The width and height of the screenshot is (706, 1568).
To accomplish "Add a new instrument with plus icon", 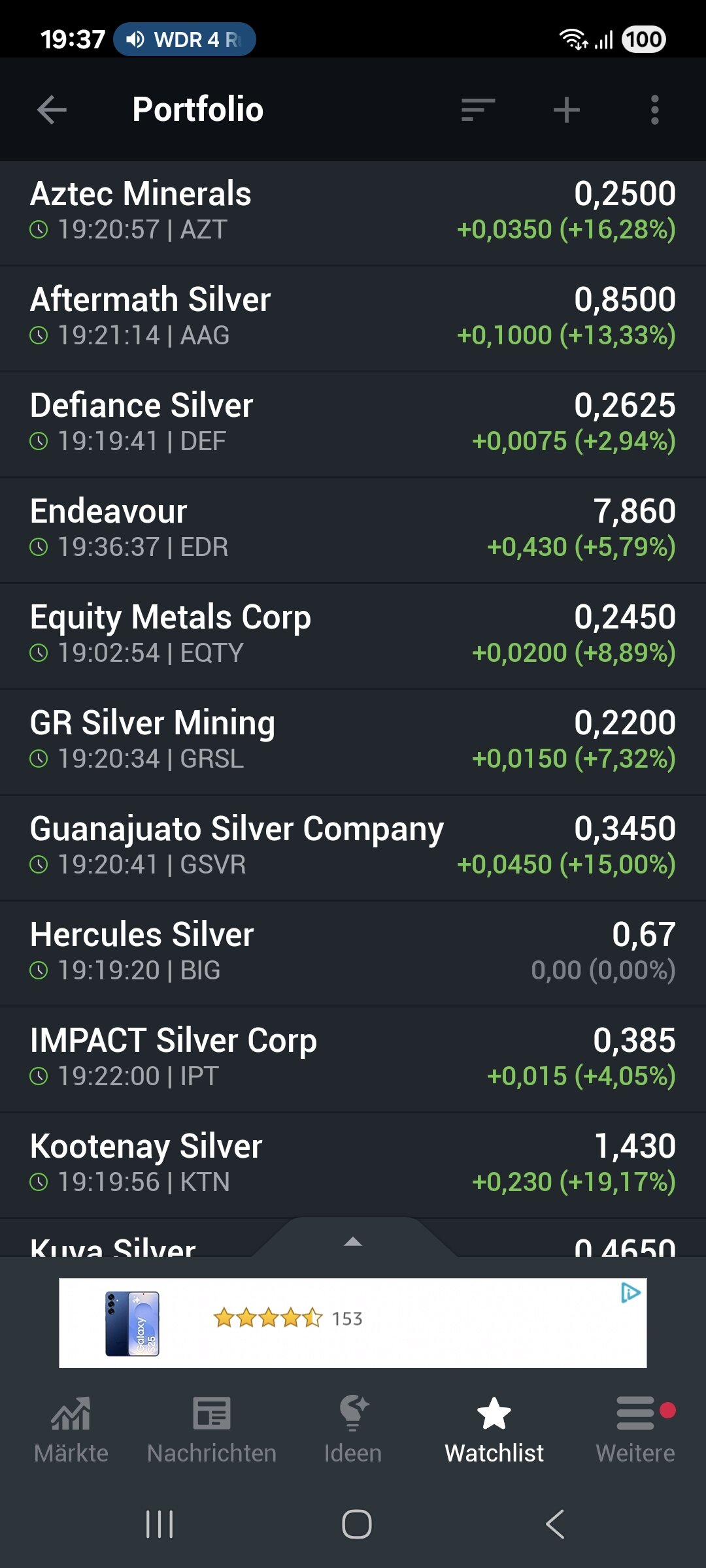I will (x=566, y=110).
